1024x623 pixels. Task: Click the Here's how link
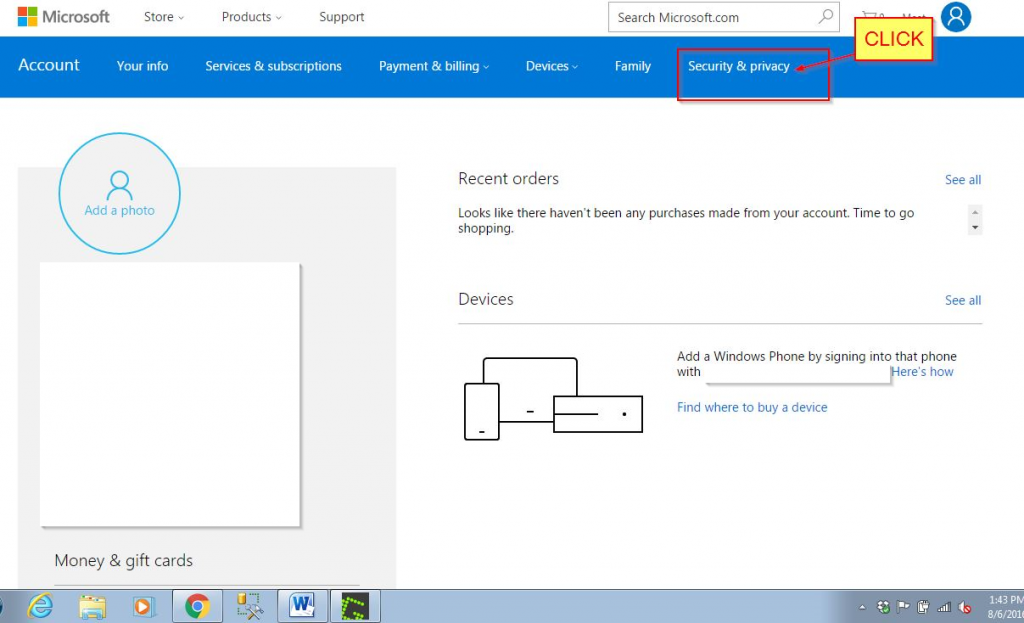922,372
